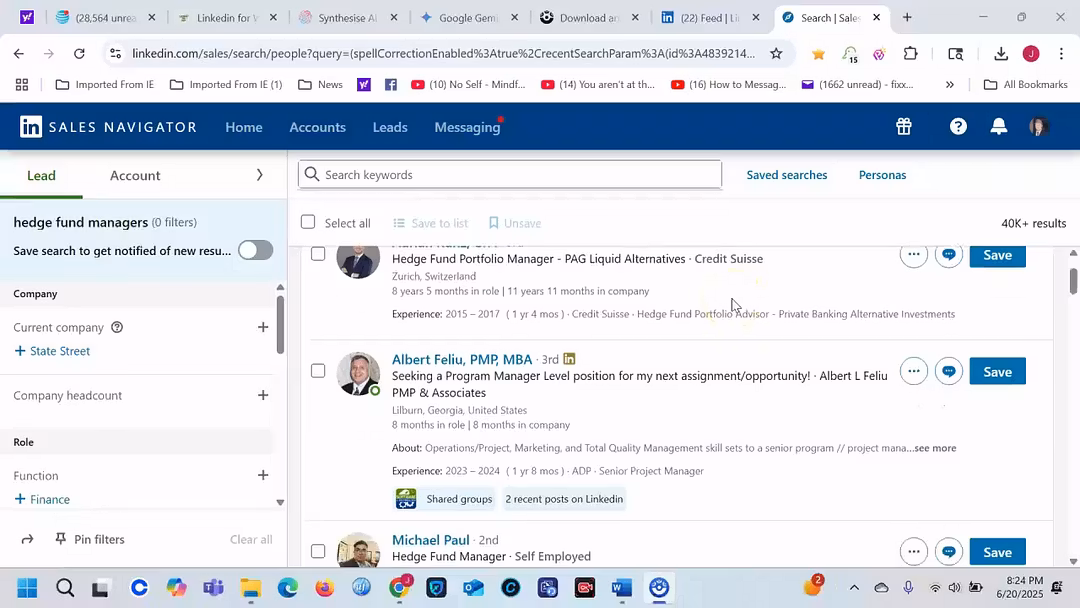Image resolution: width=1080 pixels, height=608 pixels.
Task: Select the checkbox for Albert Feliu
Action: pyautogui.click(x=318, y=371)
